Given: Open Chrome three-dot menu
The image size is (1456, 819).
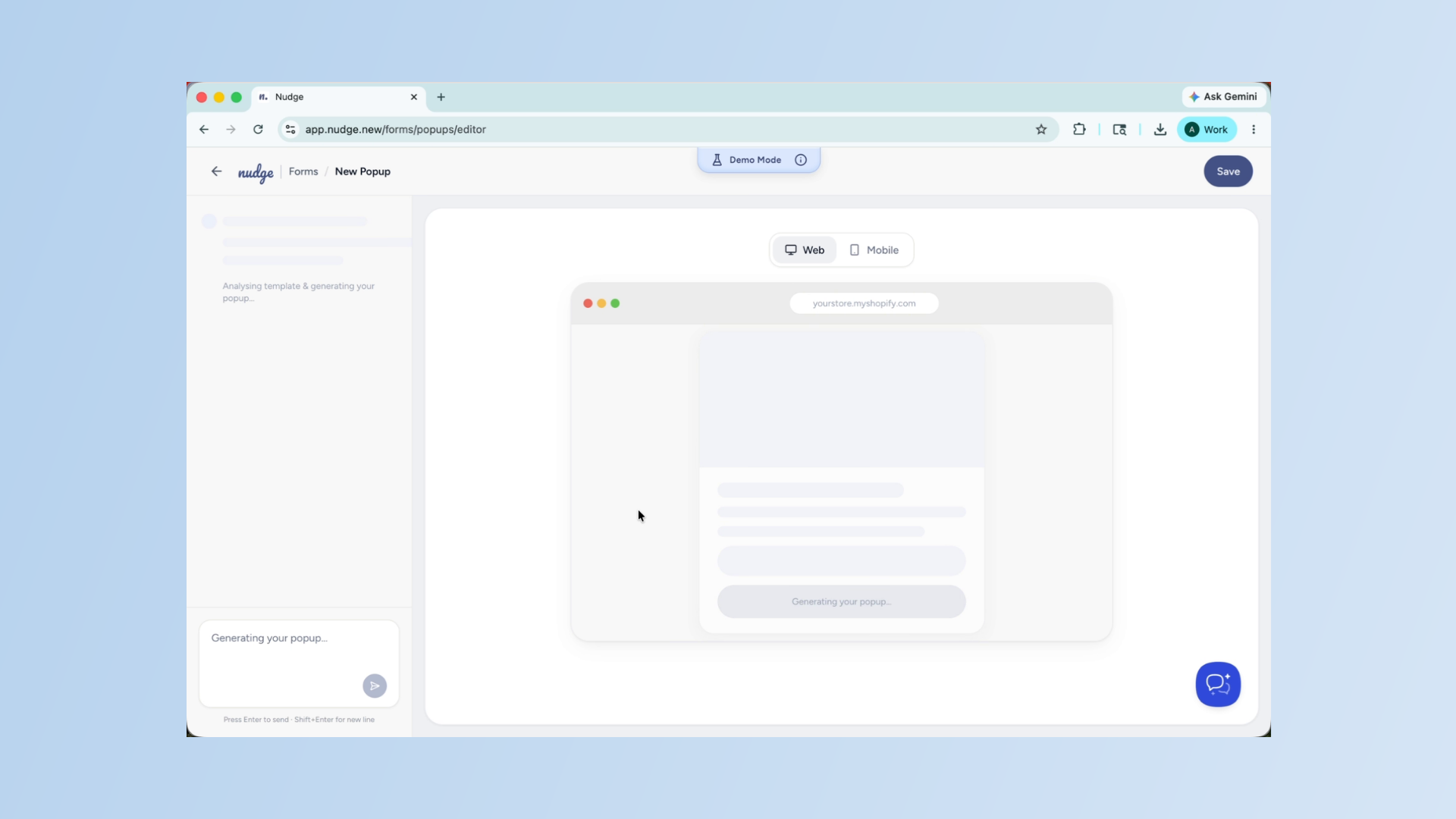Looking at the screenshot, I should click(1254, 130).
